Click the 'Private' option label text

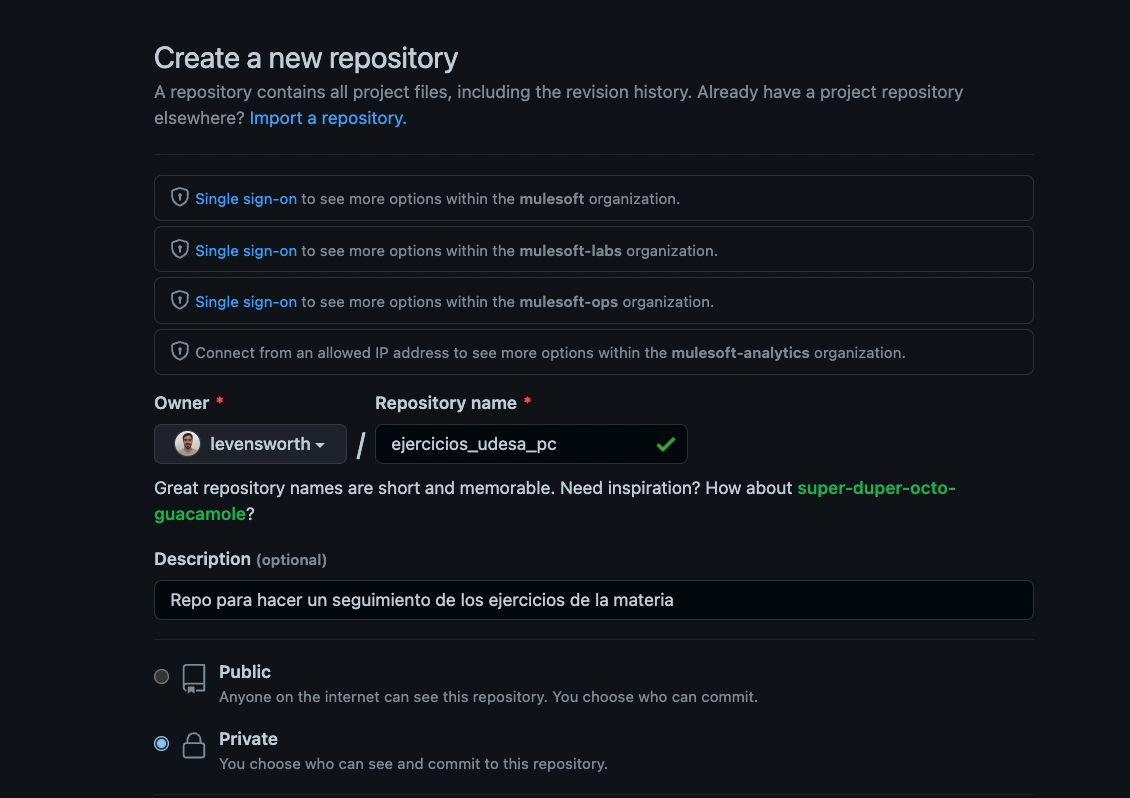[x=248, y=739]
